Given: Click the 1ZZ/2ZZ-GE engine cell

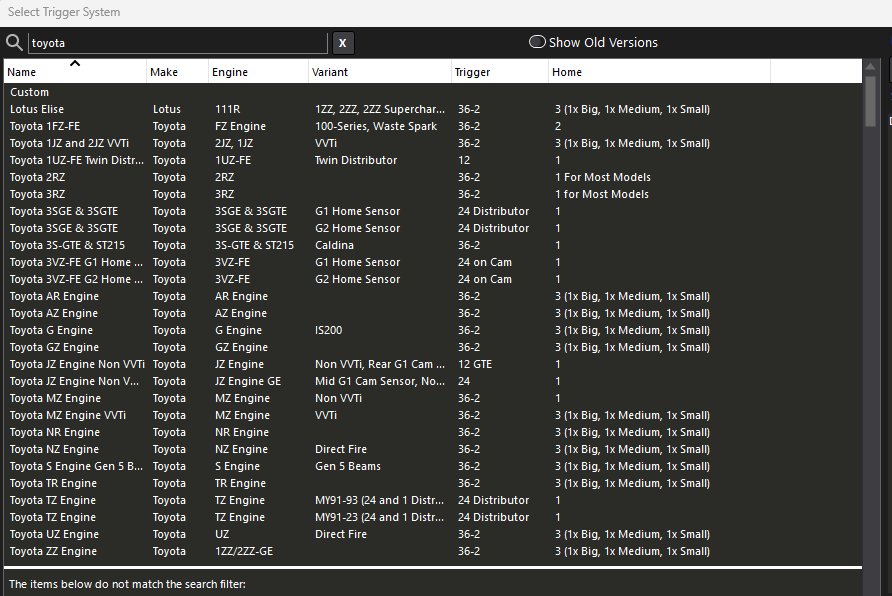Looking at the screenshot, I should click(x=243, y=552).
